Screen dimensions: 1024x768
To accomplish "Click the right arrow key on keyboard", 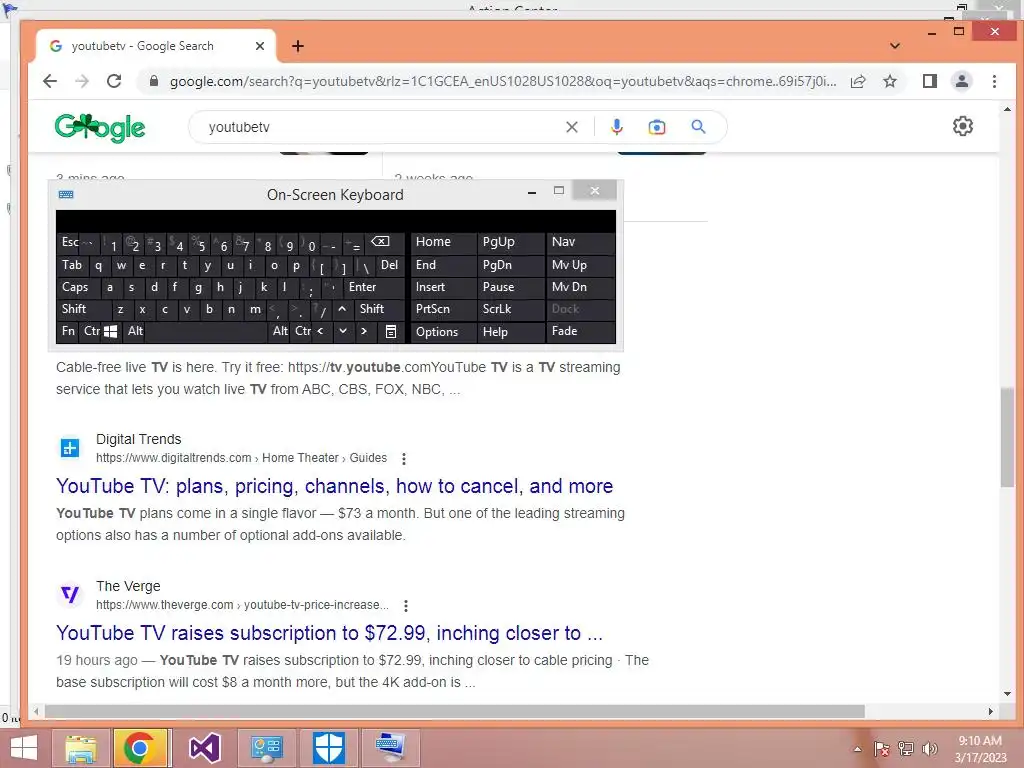I will (x=364, y=331).
